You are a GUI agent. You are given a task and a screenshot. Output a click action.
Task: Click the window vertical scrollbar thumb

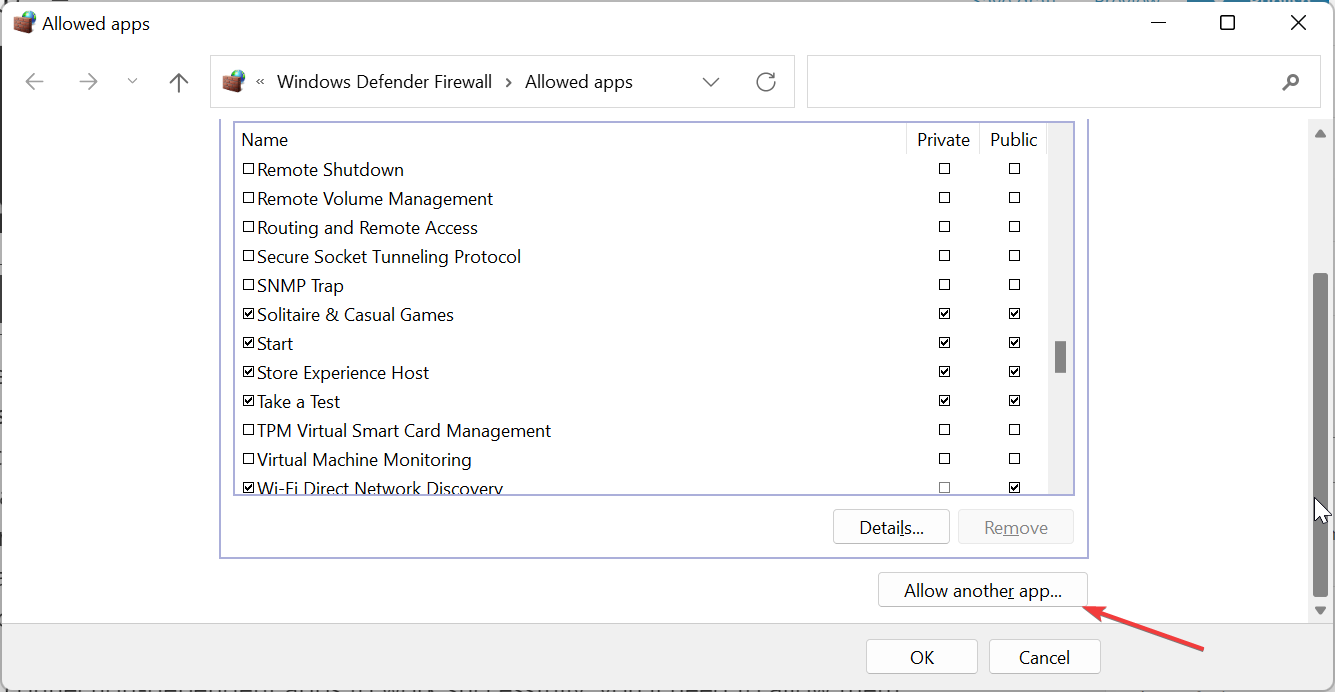coord(1322,434)
